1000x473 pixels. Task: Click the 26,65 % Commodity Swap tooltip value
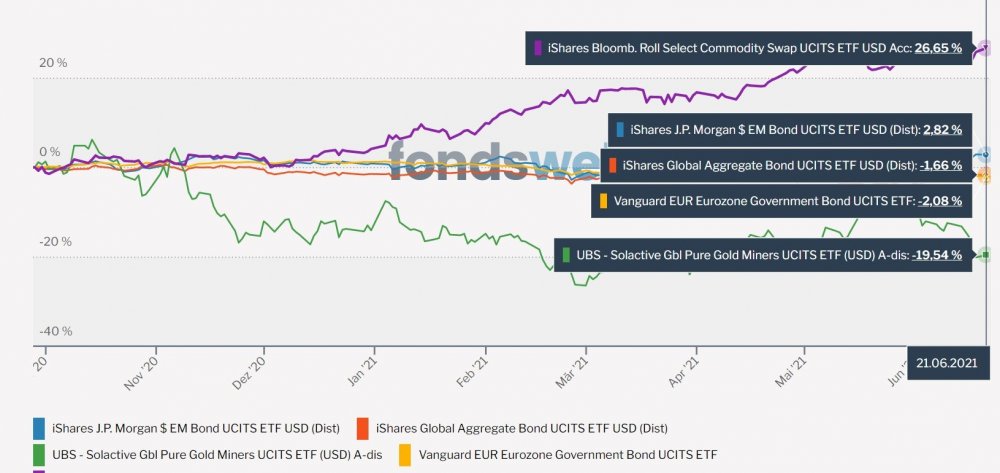[x=939, y=47]
